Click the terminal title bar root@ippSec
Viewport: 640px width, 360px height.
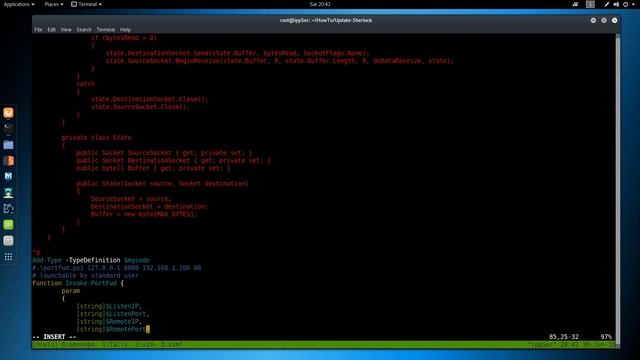(326, 20)
